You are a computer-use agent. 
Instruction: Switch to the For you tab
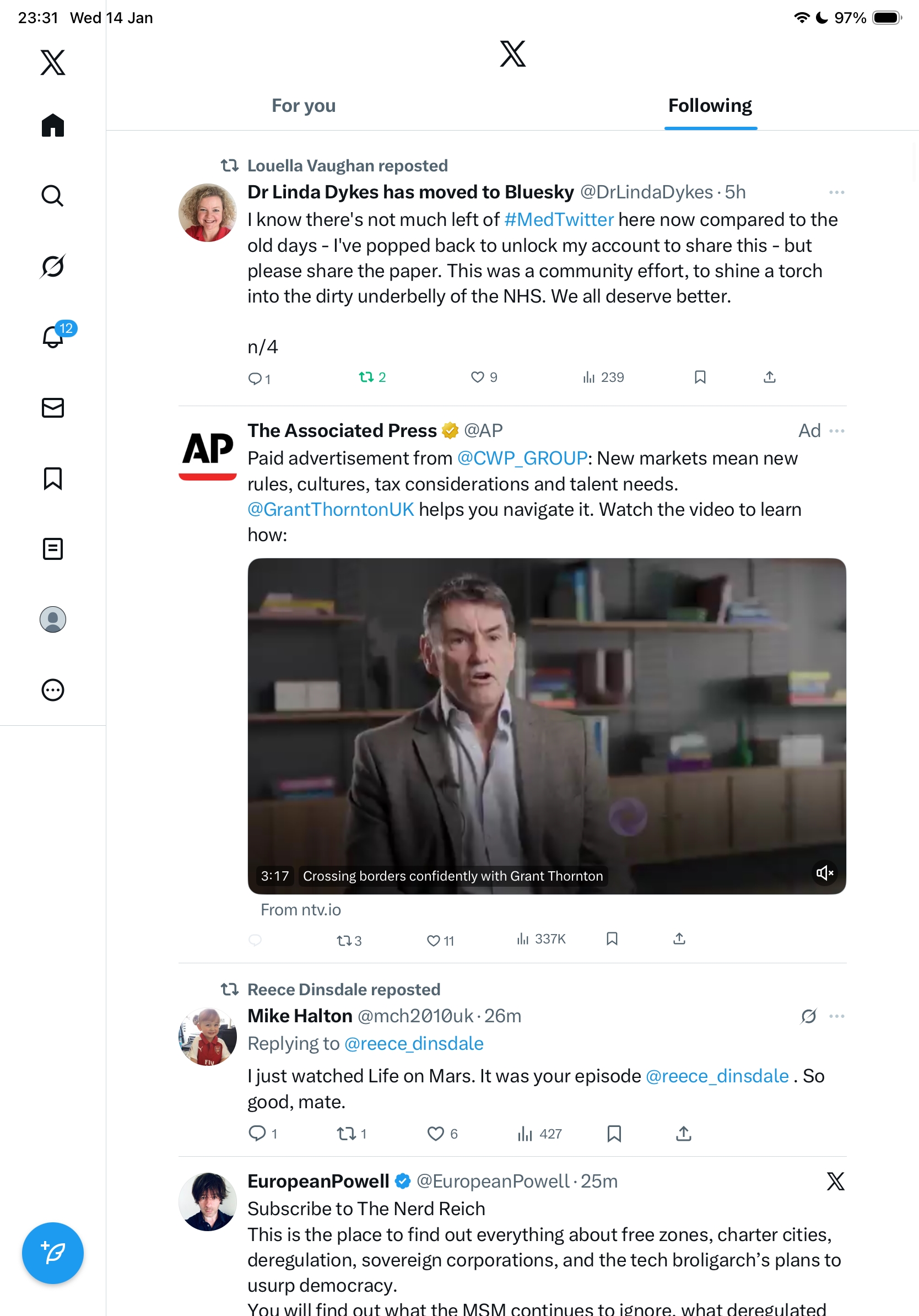(x=304, y=105)
